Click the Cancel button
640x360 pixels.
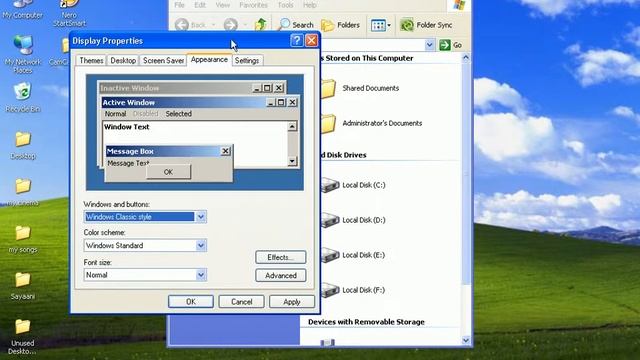tap(241, 302)
